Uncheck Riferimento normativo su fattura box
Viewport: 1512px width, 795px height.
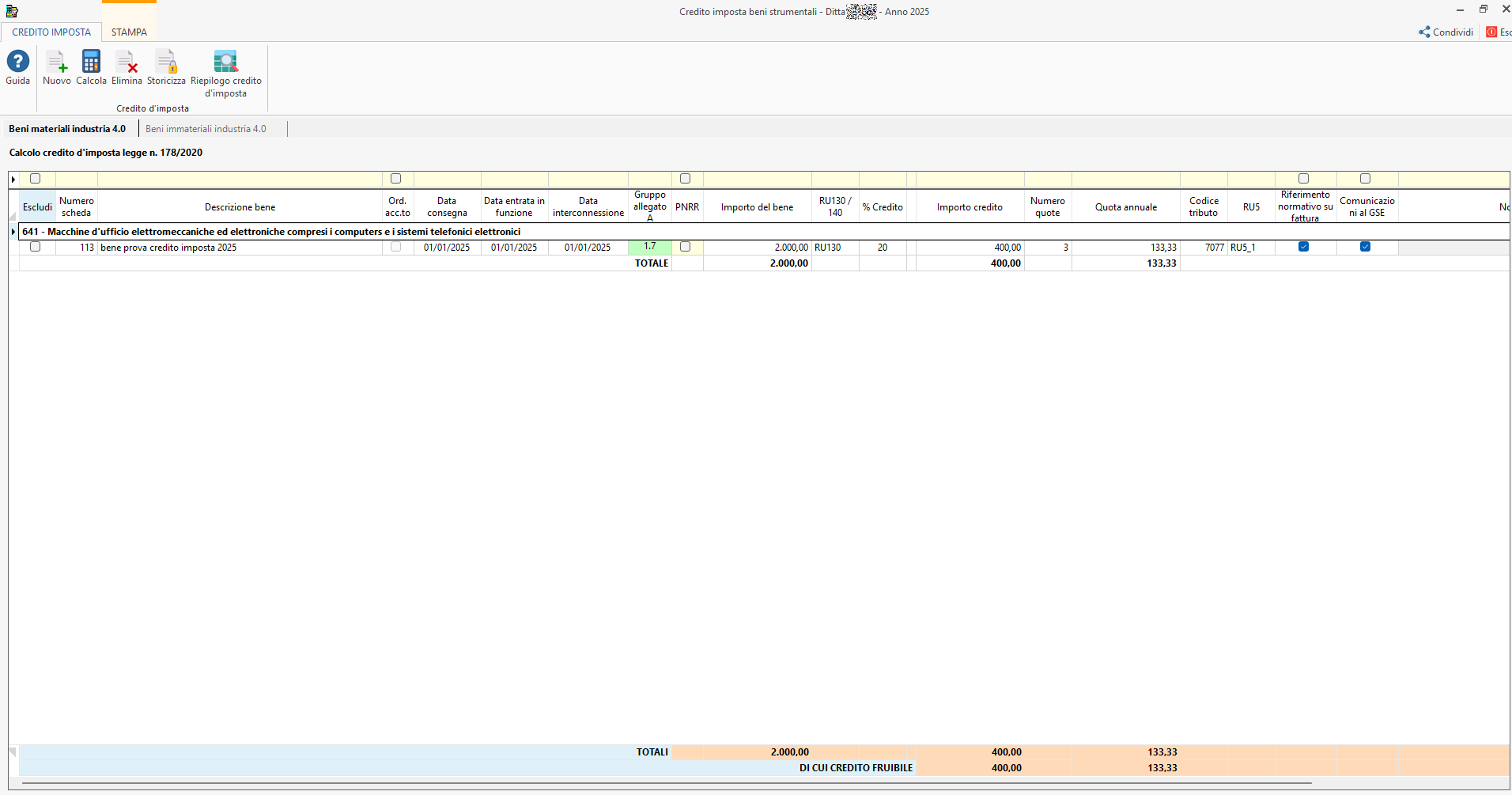[x=1303, y=247]
